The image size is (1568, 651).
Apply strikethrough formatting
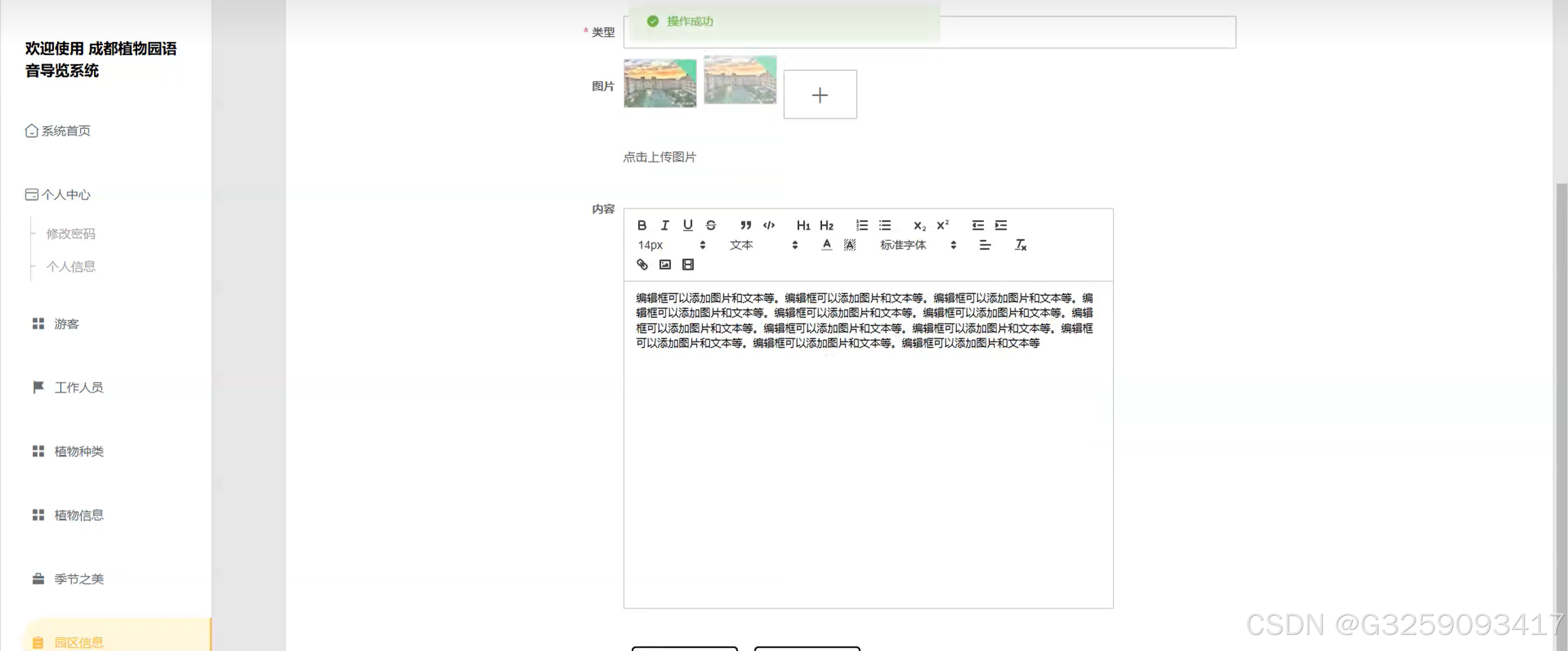click(x=711, y=225)
